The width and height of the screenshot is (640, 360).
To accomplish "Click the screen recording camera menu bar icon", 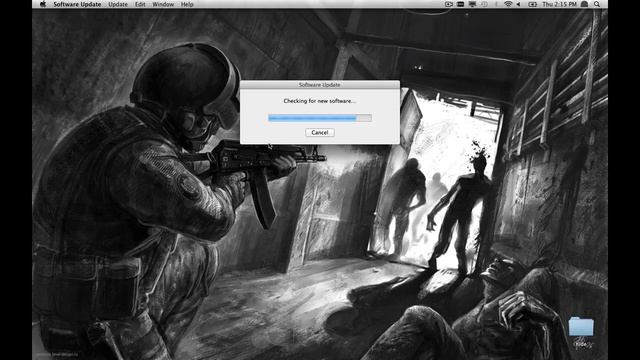I will 449,4.
